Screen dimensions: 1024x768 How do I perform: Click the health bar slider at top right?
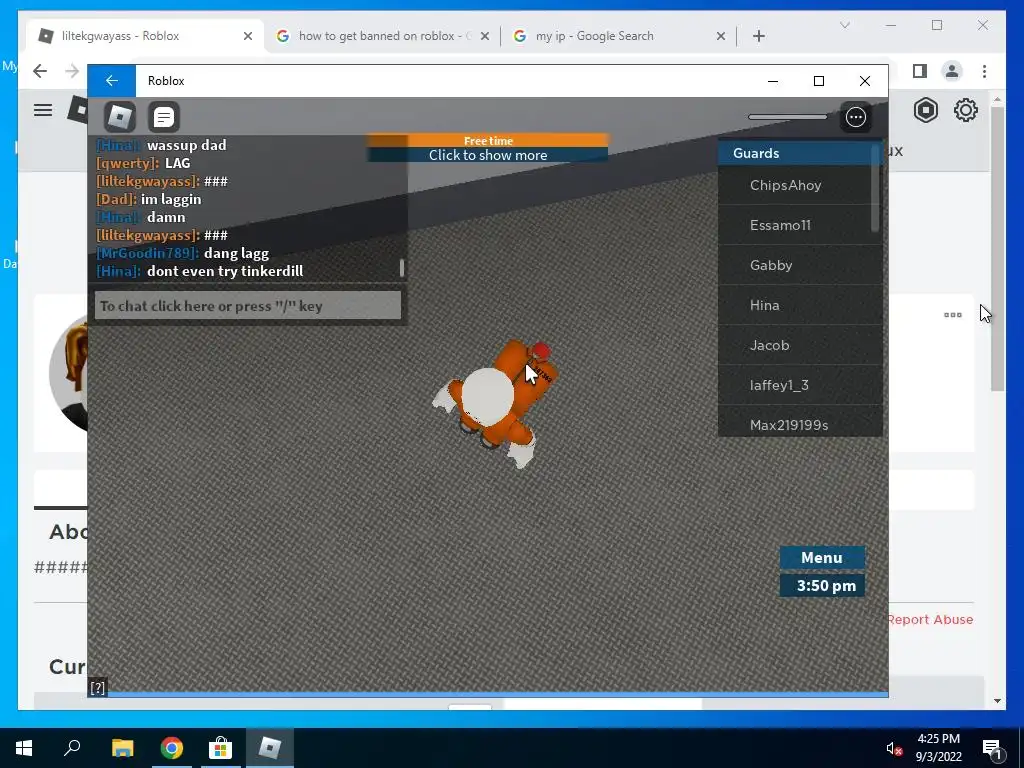[x=788, y=117]
